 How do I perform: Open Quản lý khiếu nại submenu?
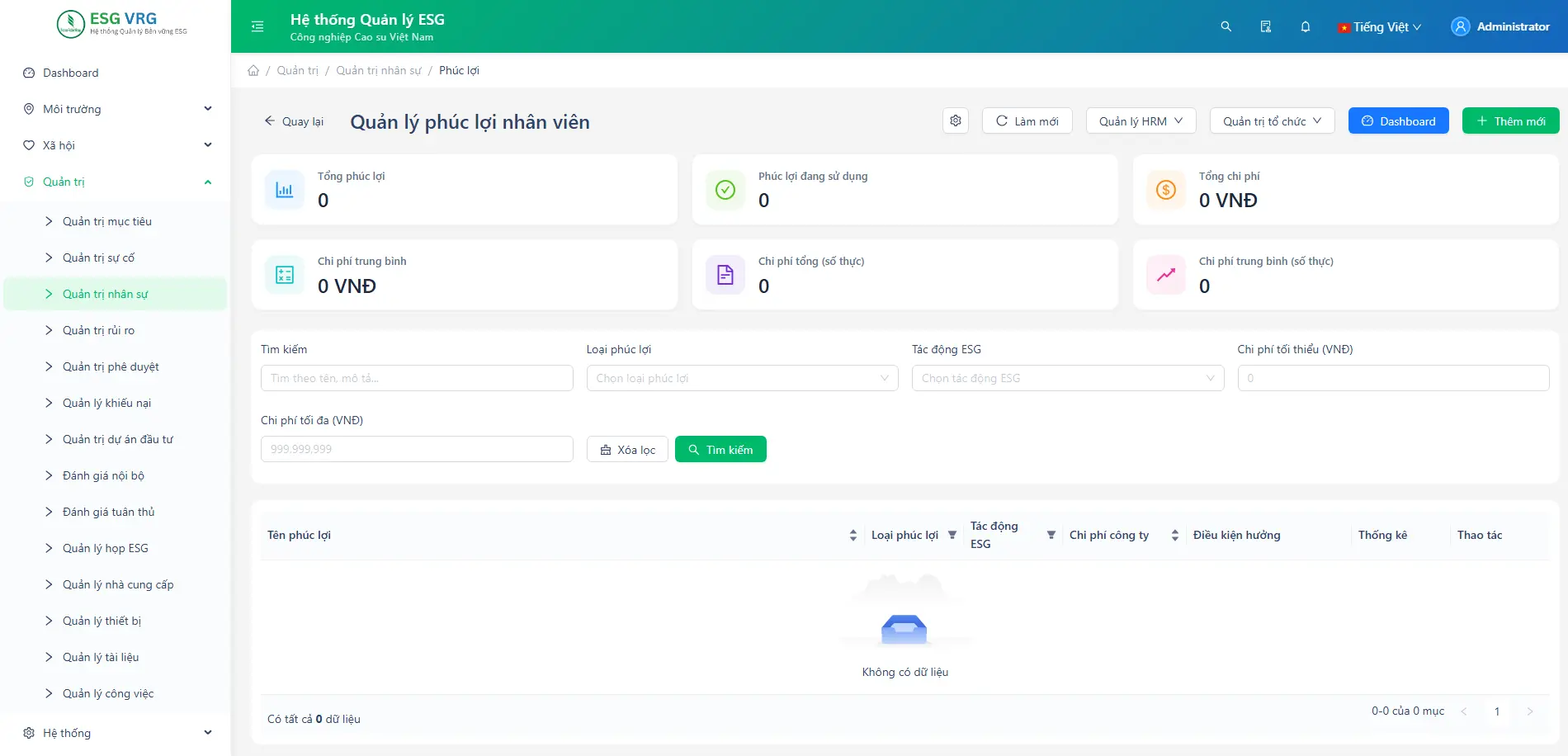116,403
